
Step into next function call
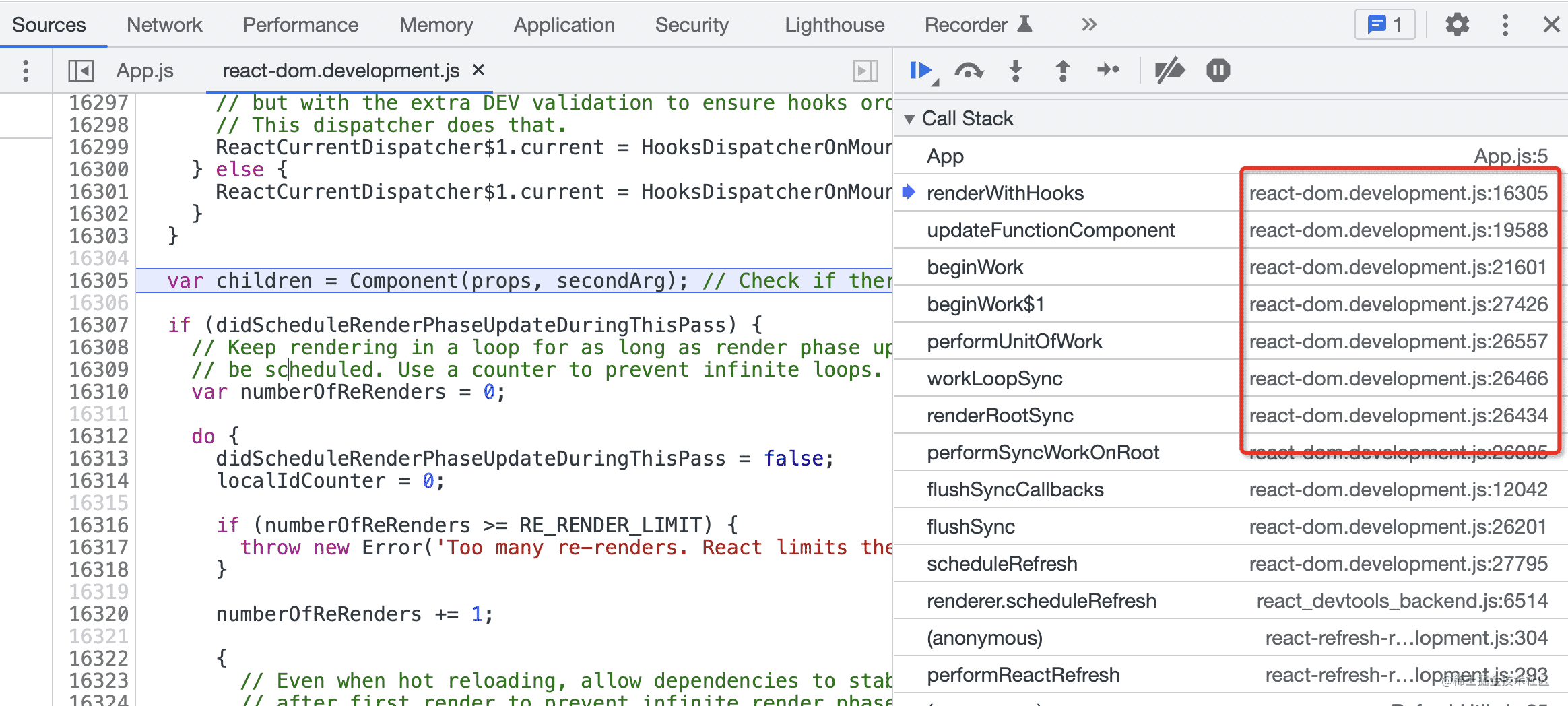point(1016,71)
